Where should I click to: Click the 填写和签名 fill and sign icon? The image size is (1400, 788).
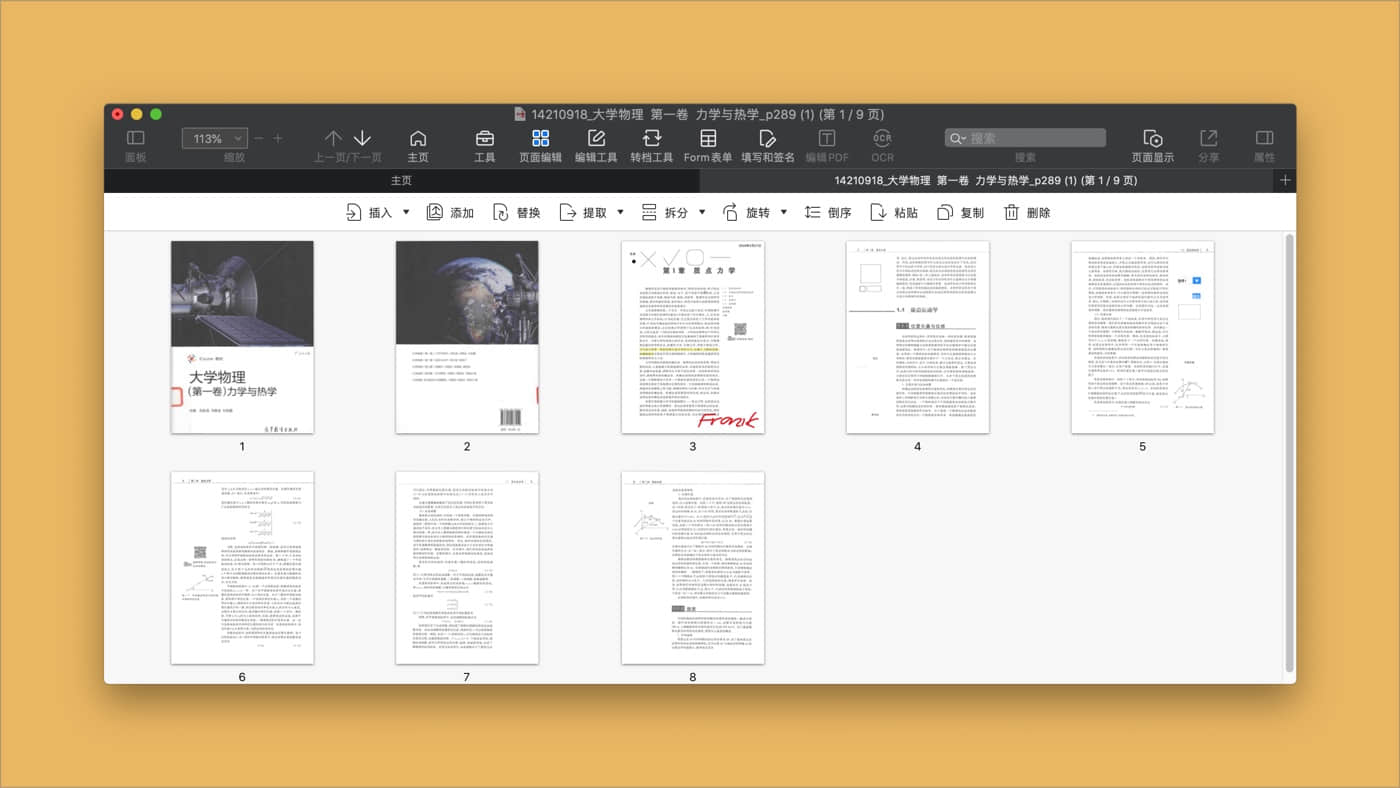tap(767, 139)
